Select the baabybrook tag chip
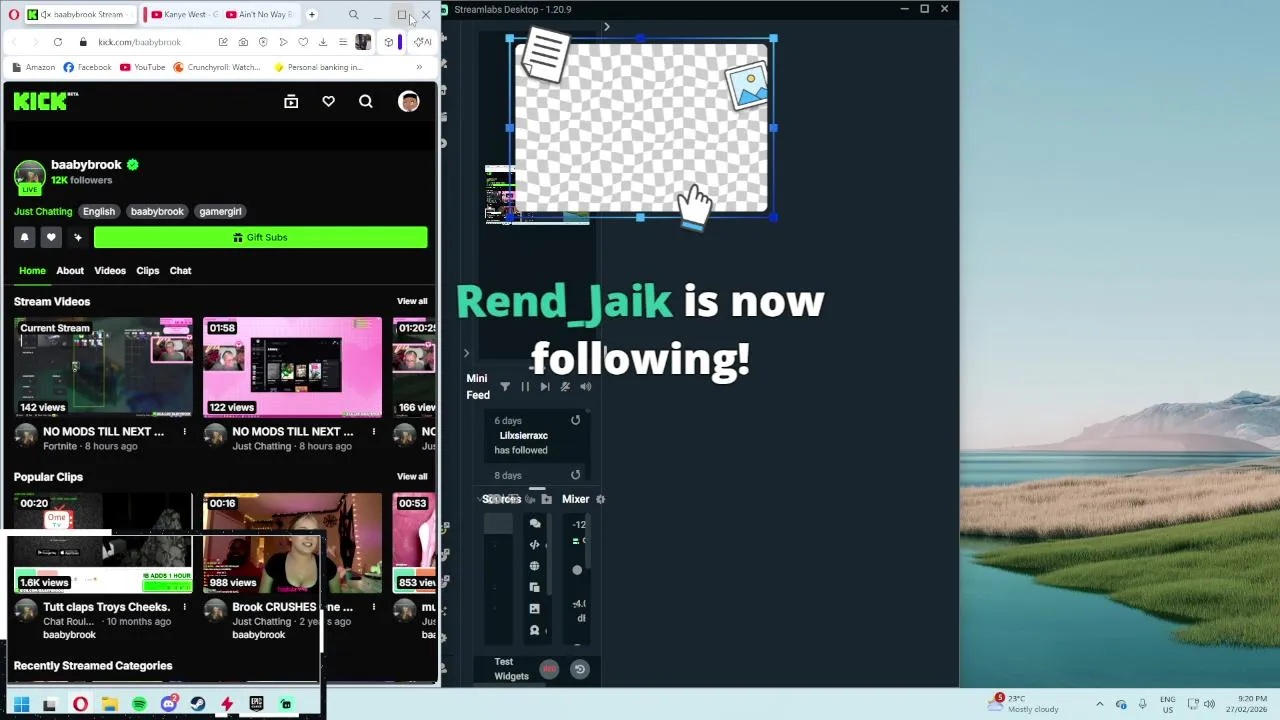The height and width of the screenshot is (720, 1280). [157, 211]
